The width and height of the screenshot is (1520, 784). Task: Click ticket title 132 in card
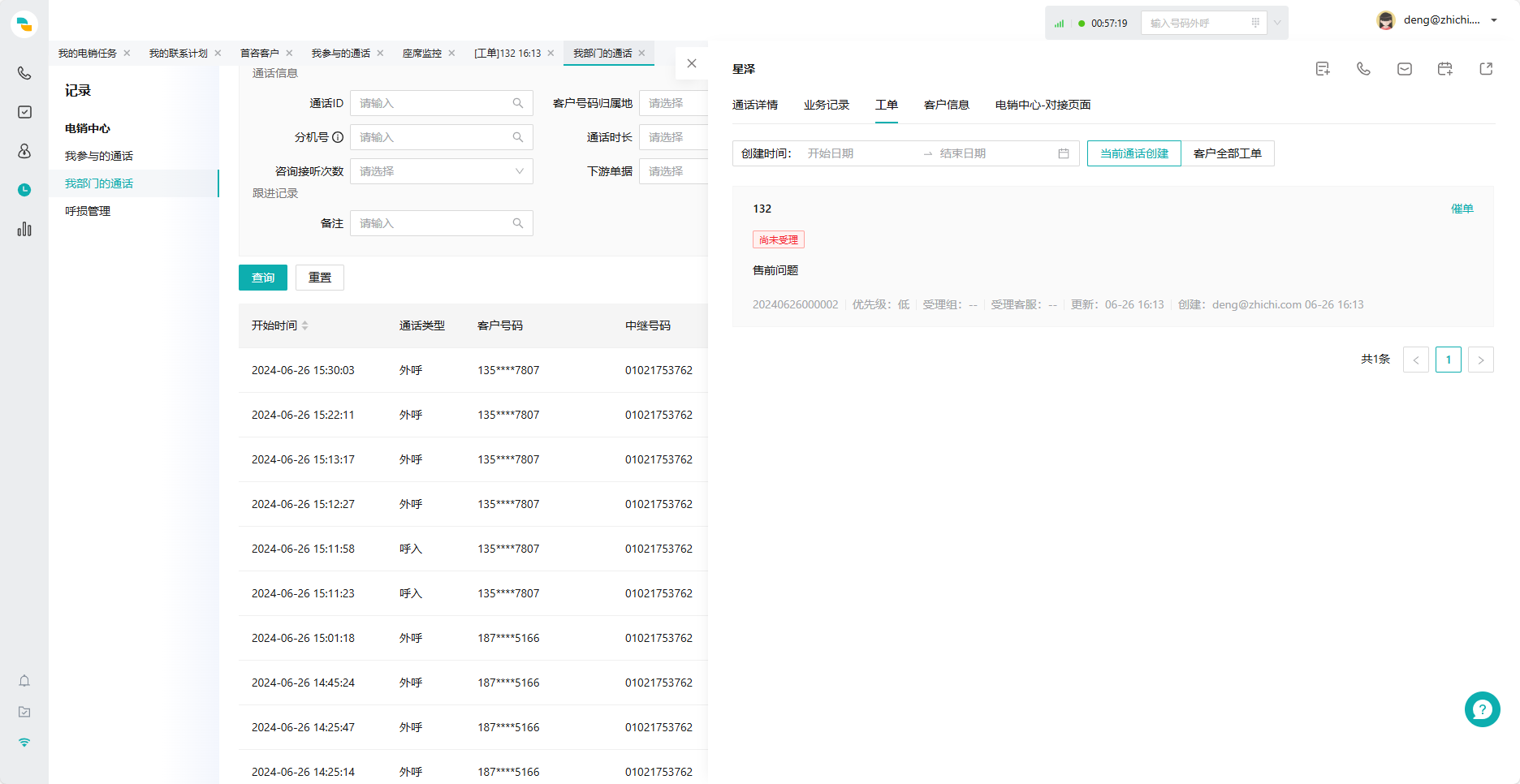pyautogui.click(x=762, y=209)
